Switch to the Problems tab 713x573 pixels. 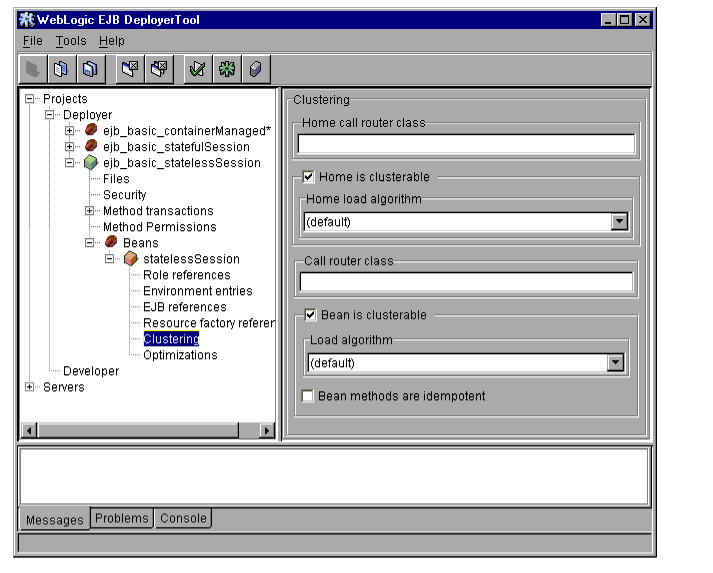point(122,518)
